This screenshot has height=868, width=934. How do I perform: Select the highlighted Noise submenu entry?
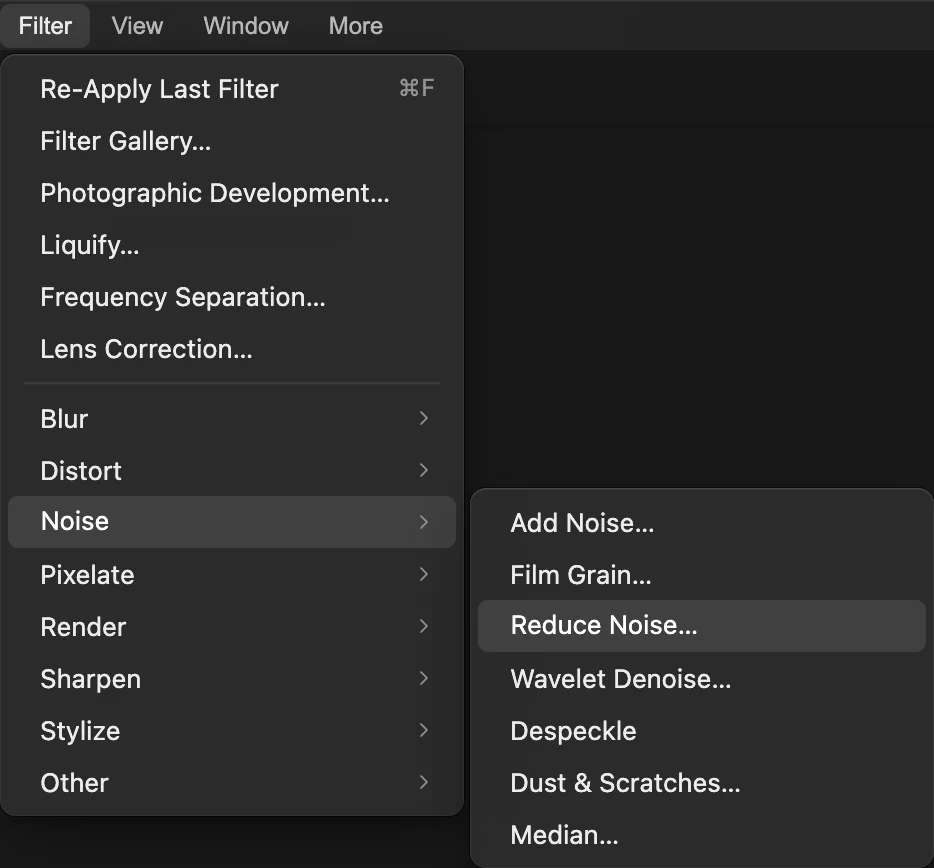(x=232, y=522)
